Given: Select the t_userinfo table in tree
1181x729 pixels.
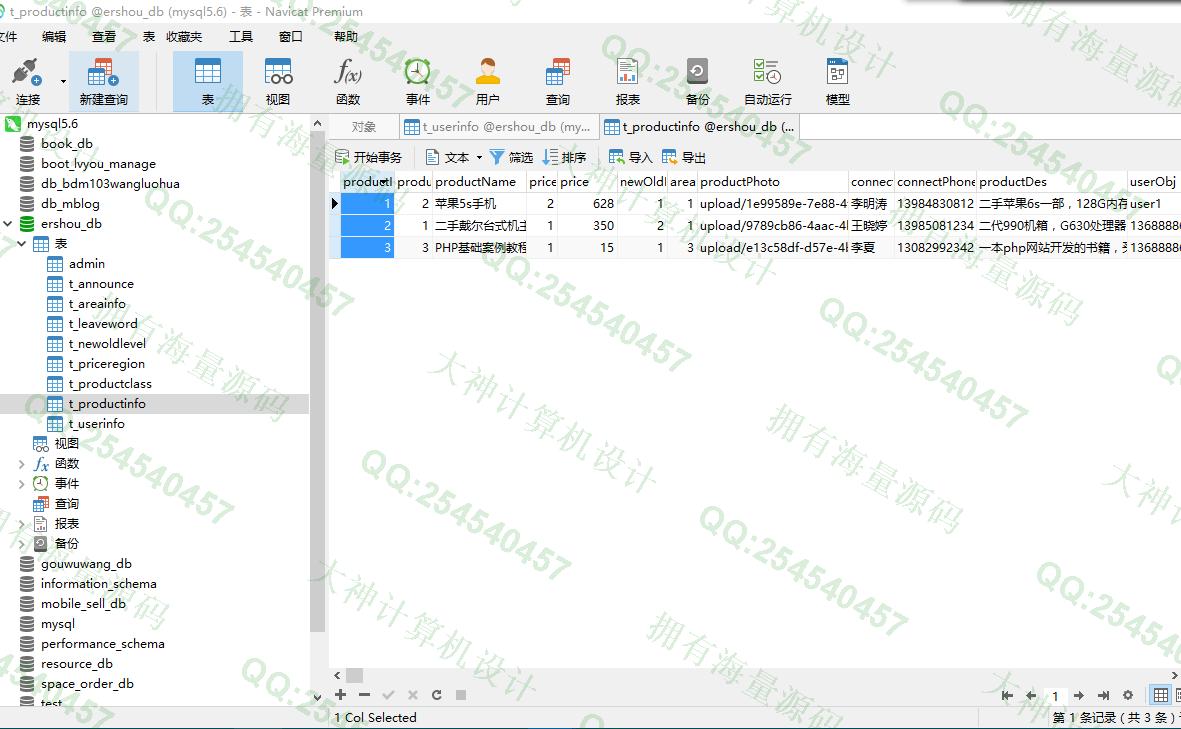Looking at the screenshot, I should pos(96,424).
